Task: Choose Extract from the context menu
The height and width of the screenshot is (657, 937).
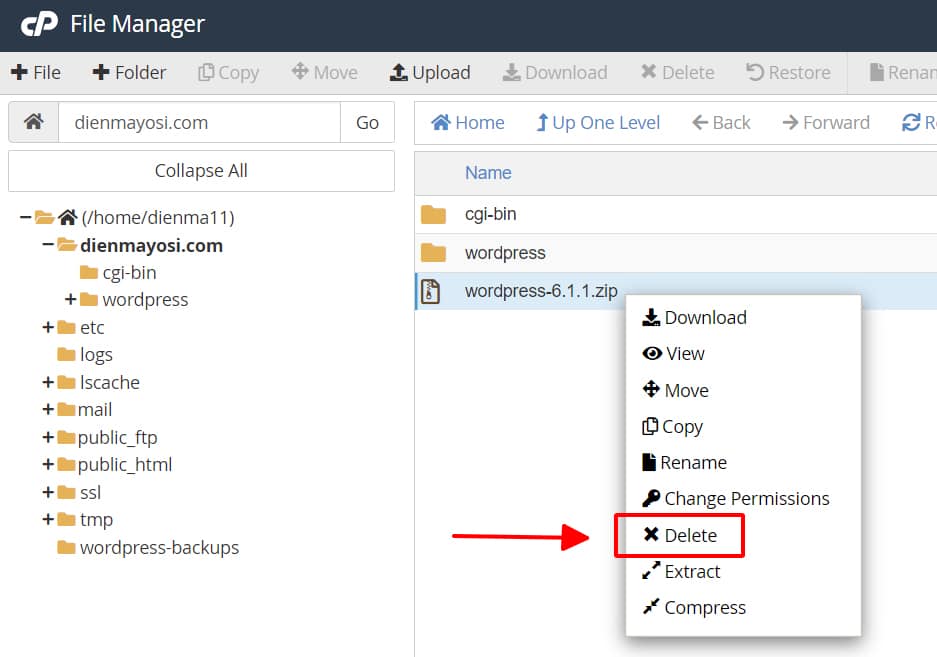Action: coord(692,571)
